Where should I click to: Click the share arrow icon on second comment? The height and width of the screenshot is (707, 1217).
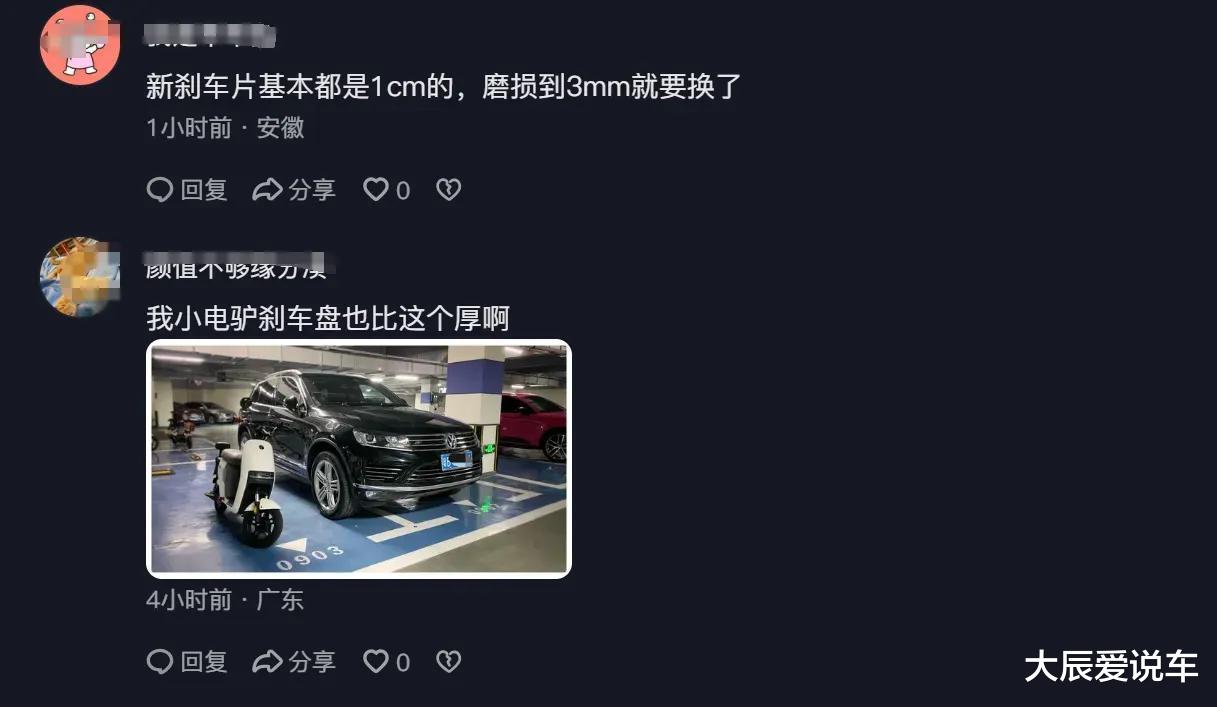click(x=267, y=661)
